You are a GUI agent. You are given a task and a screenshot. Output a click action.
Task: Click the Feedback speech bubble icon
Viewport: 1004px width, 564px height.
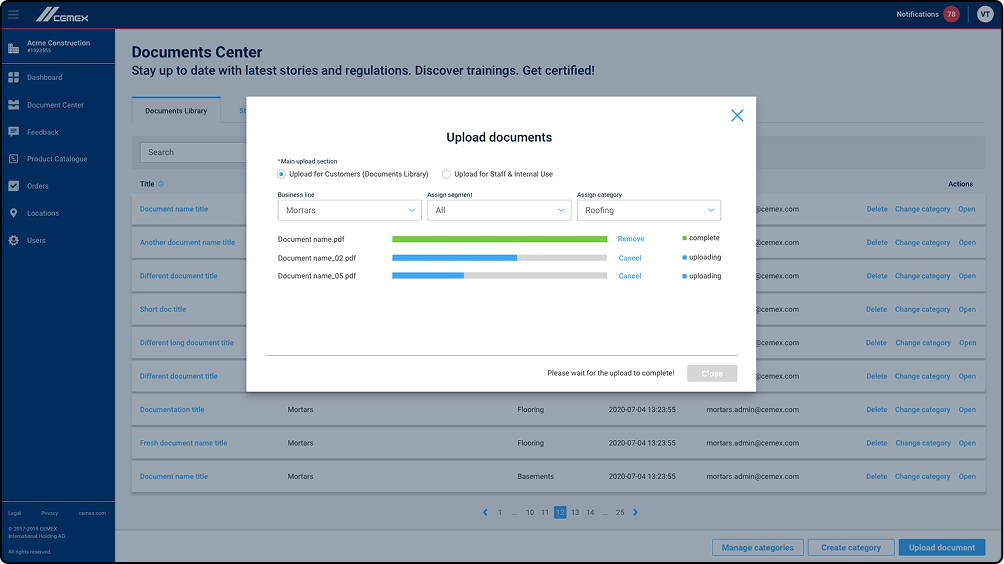[x=13, y=132]
